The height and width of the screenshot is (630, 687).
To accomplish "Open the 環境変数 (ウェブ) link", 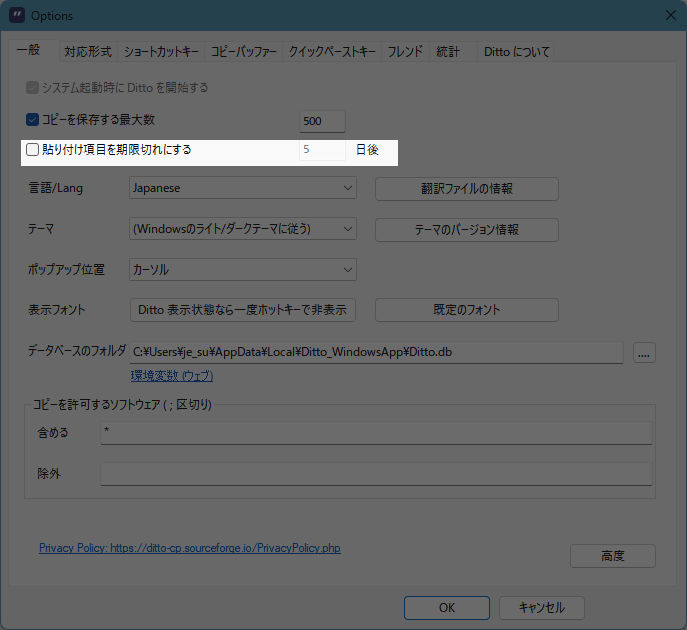I will click(x=172, y=376).
